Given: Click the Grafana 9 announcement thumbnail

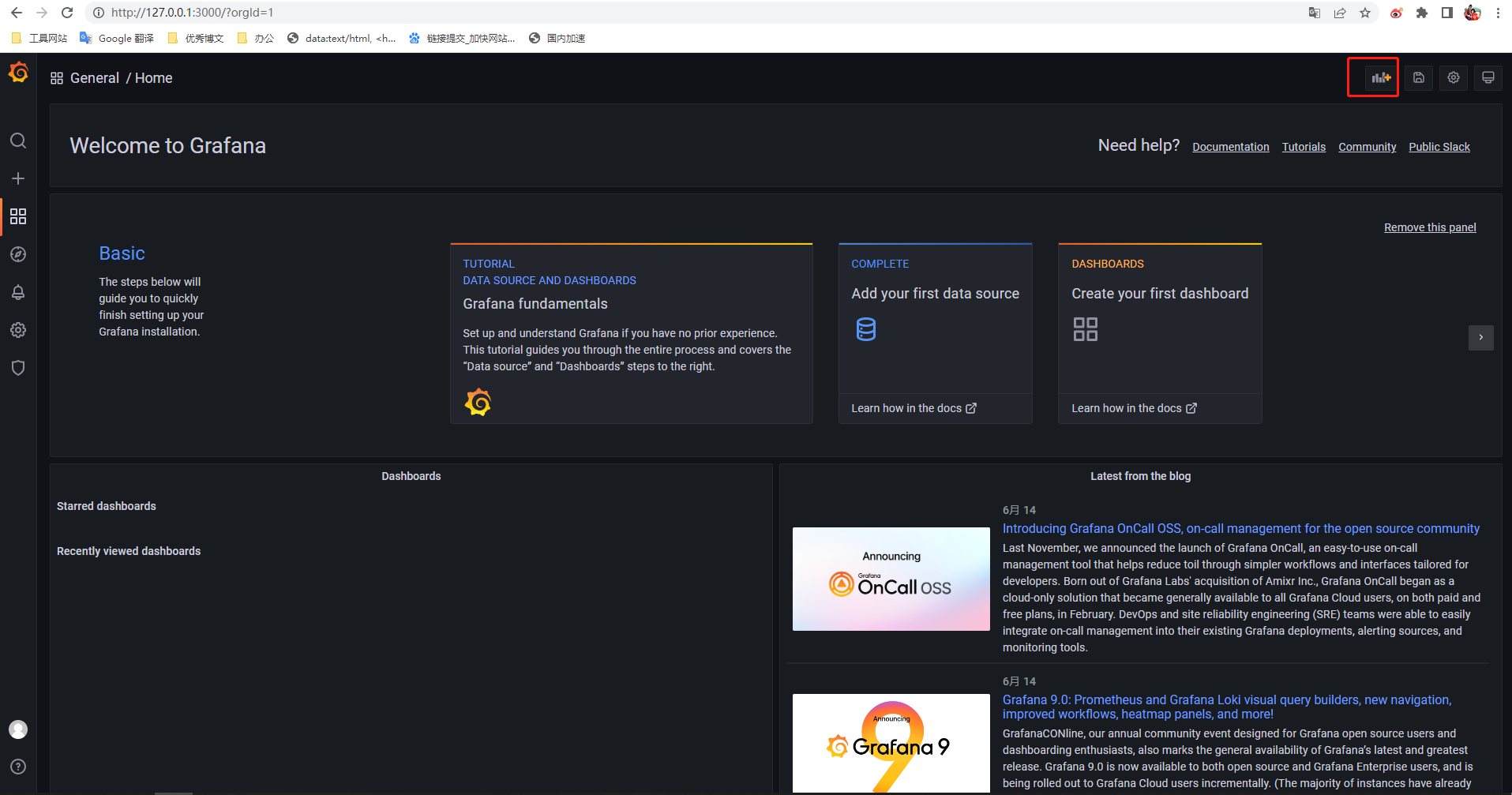Looking at the screenshot, I should 891,743.
